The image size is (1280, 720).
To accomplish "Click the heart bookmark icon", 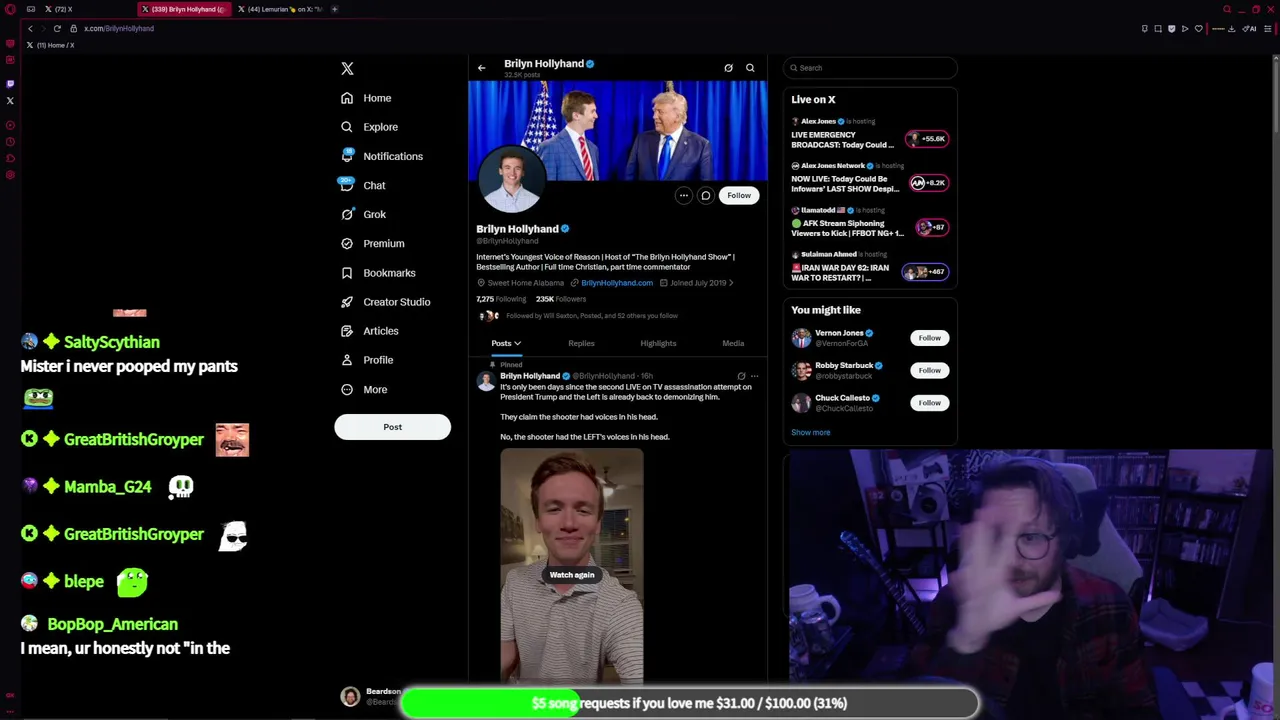I will [1198, 28].
